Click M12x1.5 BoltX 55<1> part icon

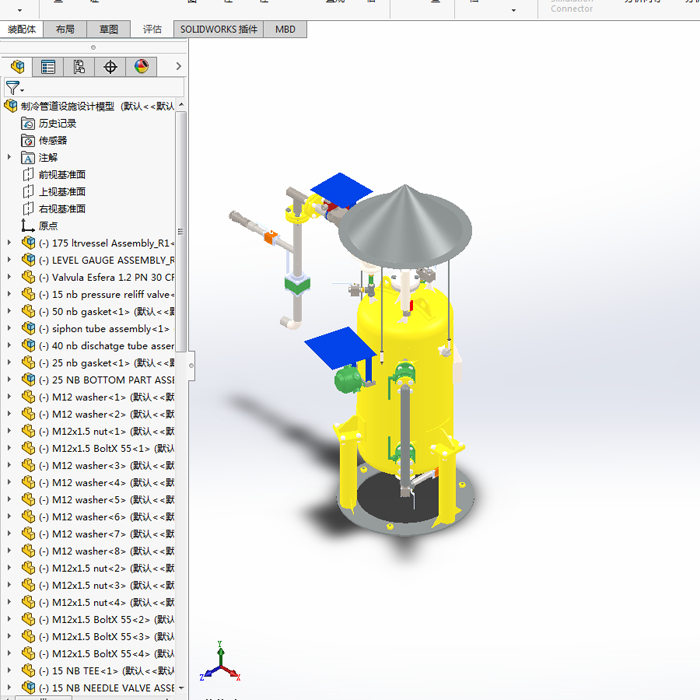click(28, 448)
